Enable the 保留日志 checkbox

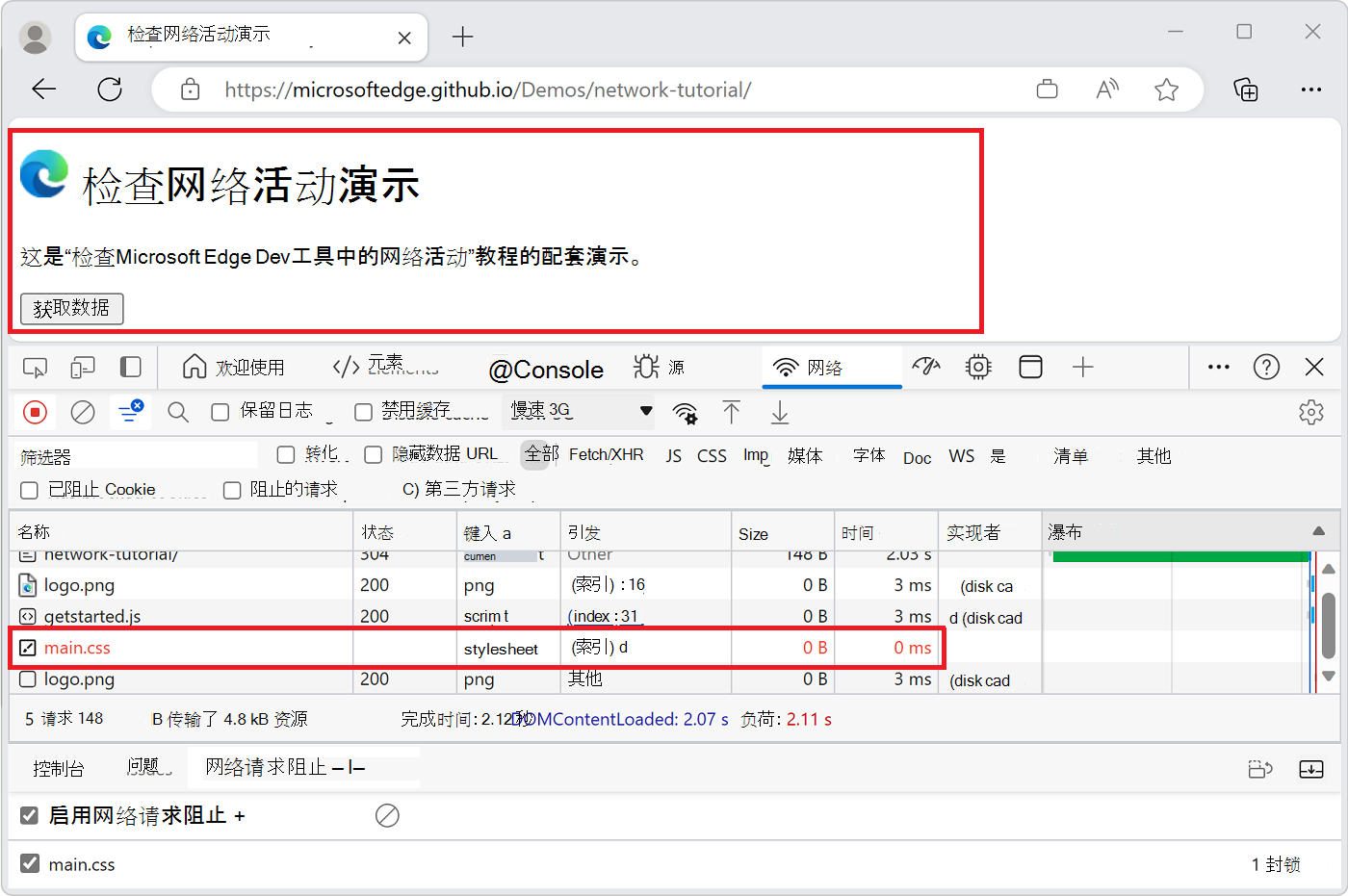[219, 410]
